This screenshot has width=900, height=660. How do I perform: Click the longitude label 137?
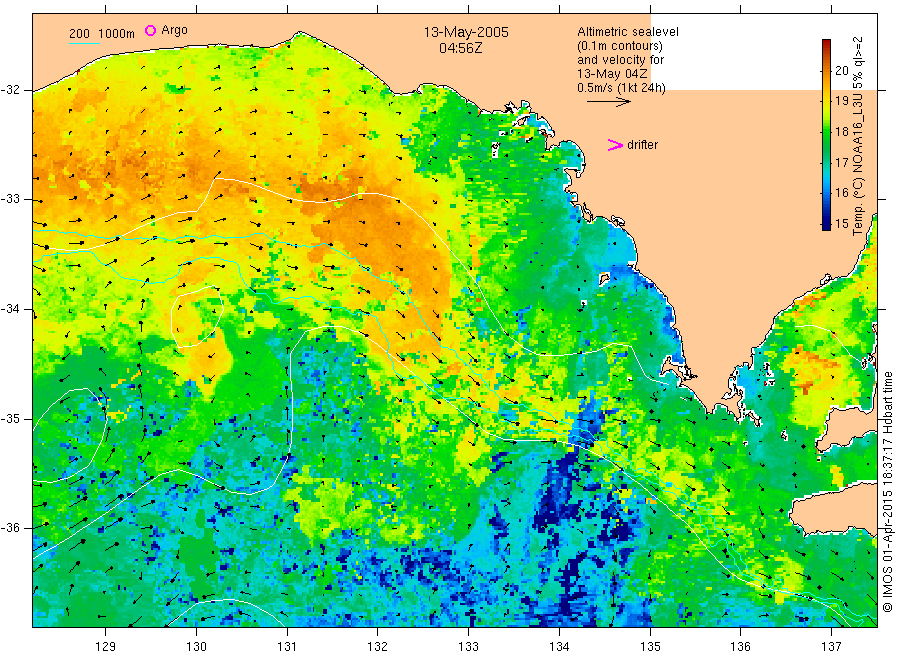click(x=832, y=647)
